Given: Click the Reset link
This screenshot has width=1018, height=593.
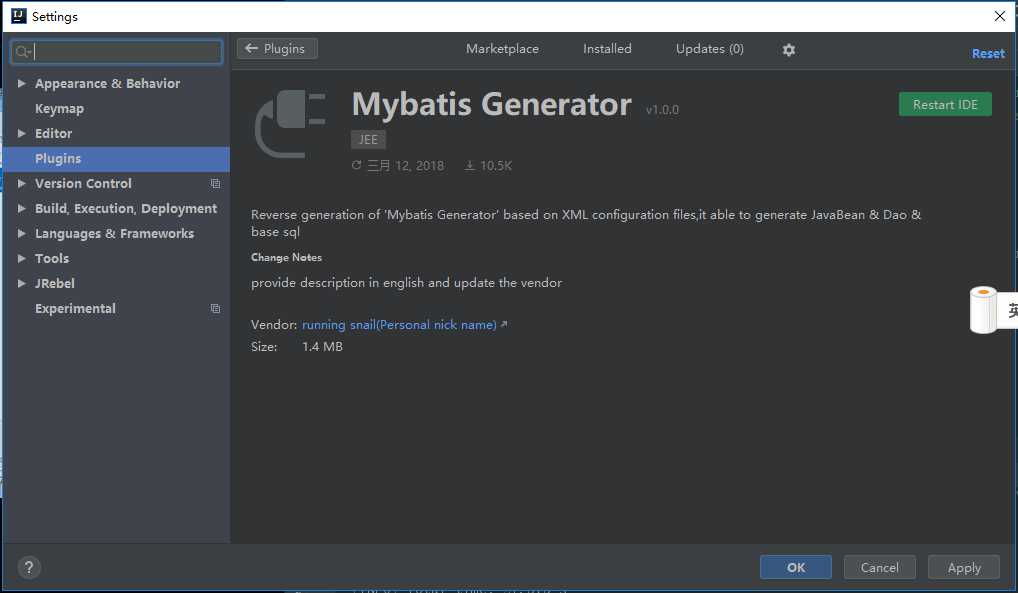Looking at the screenshot, I should coord(987,54).
